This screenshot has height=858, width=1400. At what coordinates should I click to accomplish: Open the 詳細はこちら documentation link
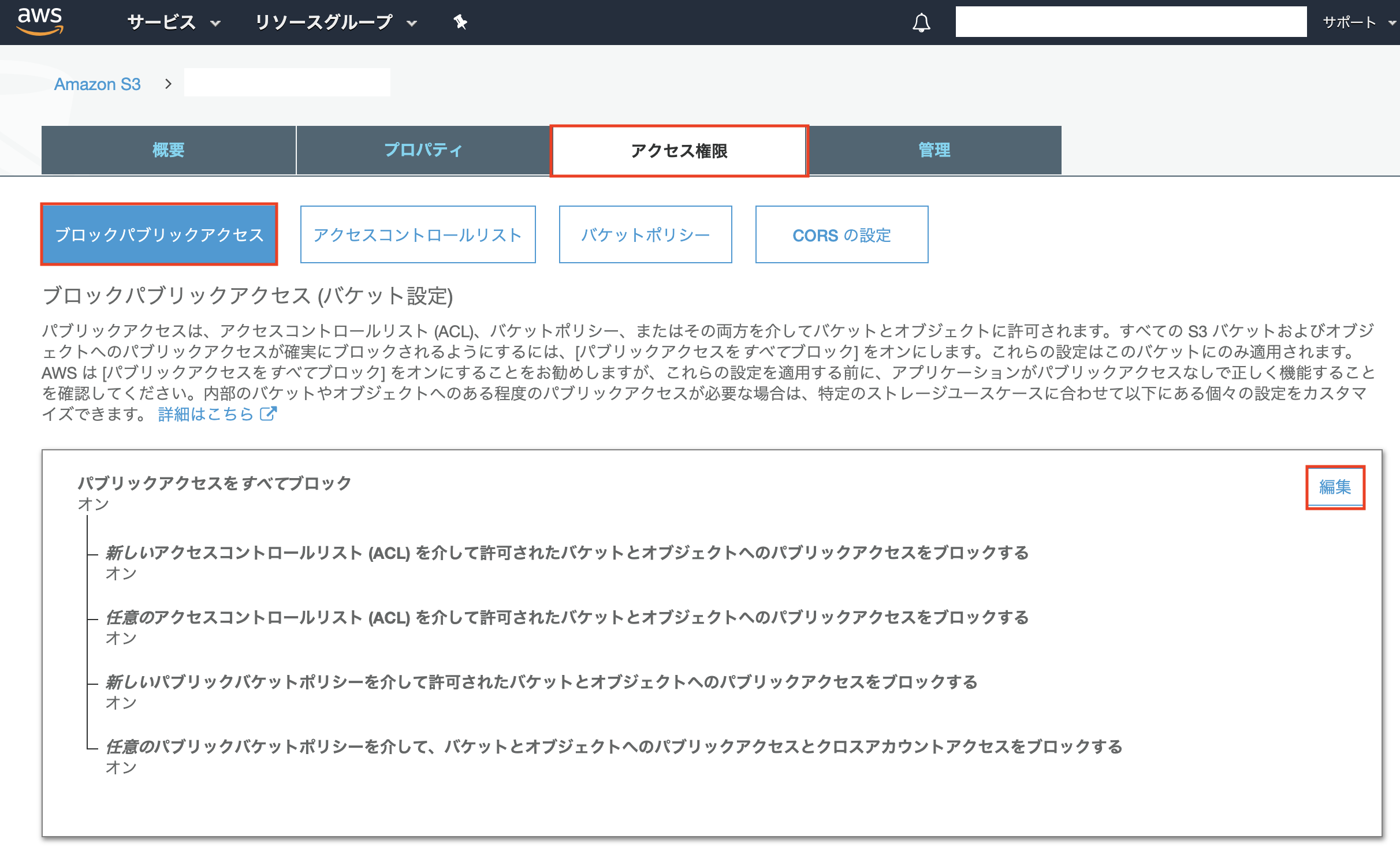point(205,413)
